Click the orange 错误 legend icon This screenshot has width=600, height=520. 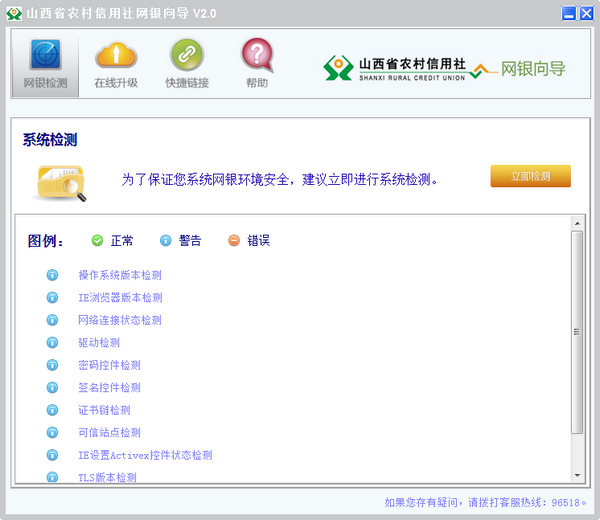pos(234,240)
